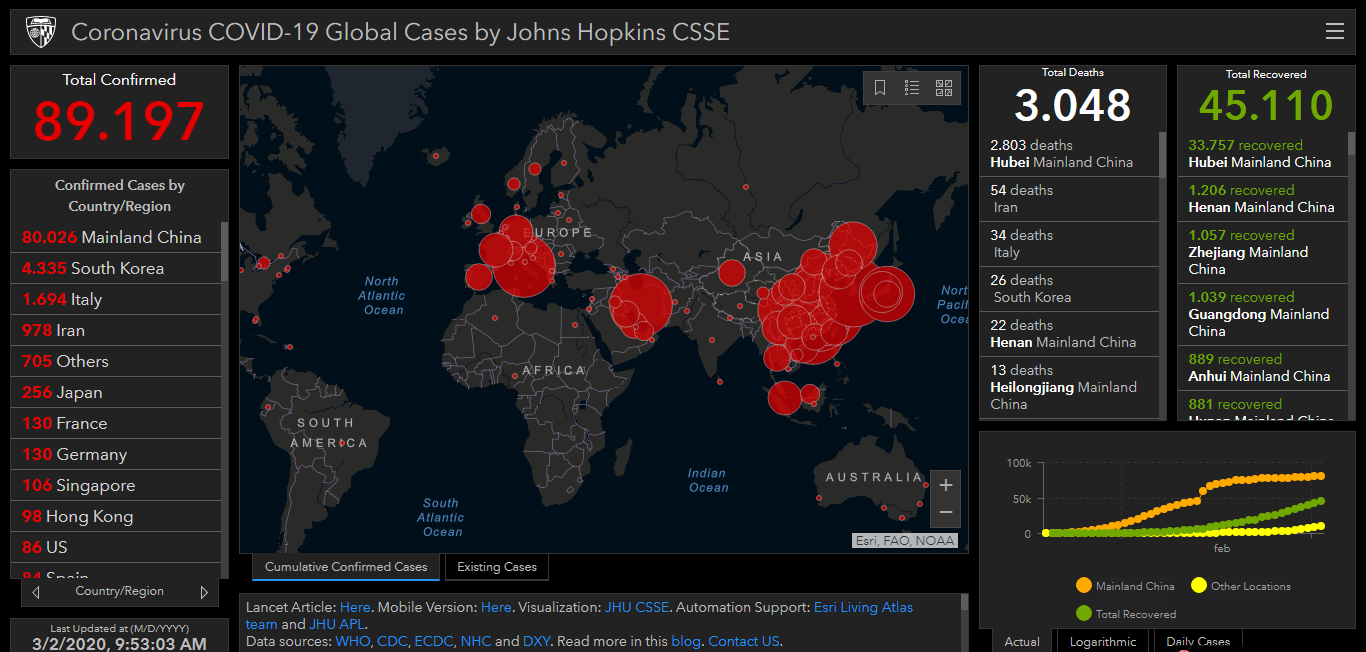
Task: Select US row with 86 cases
Action: point(116,547)
